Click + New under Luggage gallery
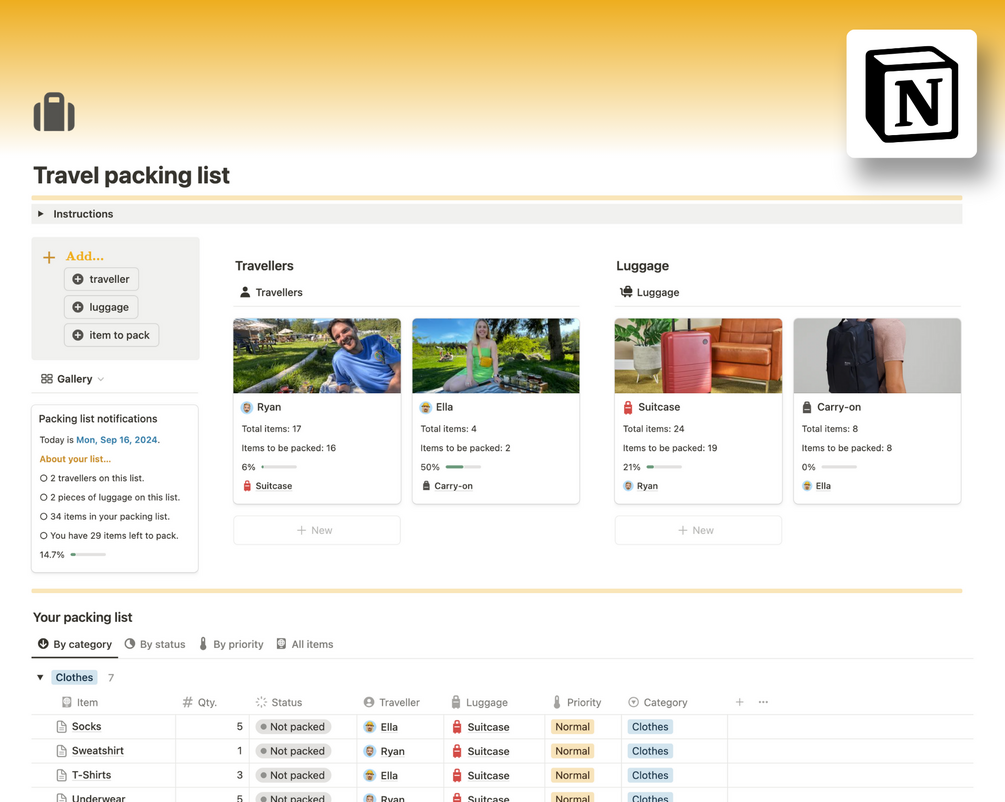Viewport: 1005px width, 802px height. click(698, 530)
